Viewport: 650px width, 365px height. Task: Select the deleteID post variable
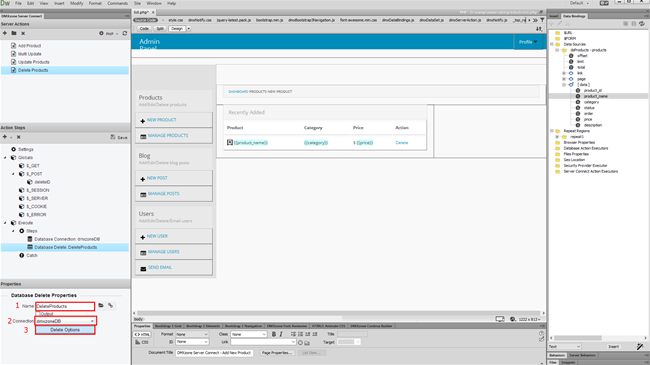42,182
